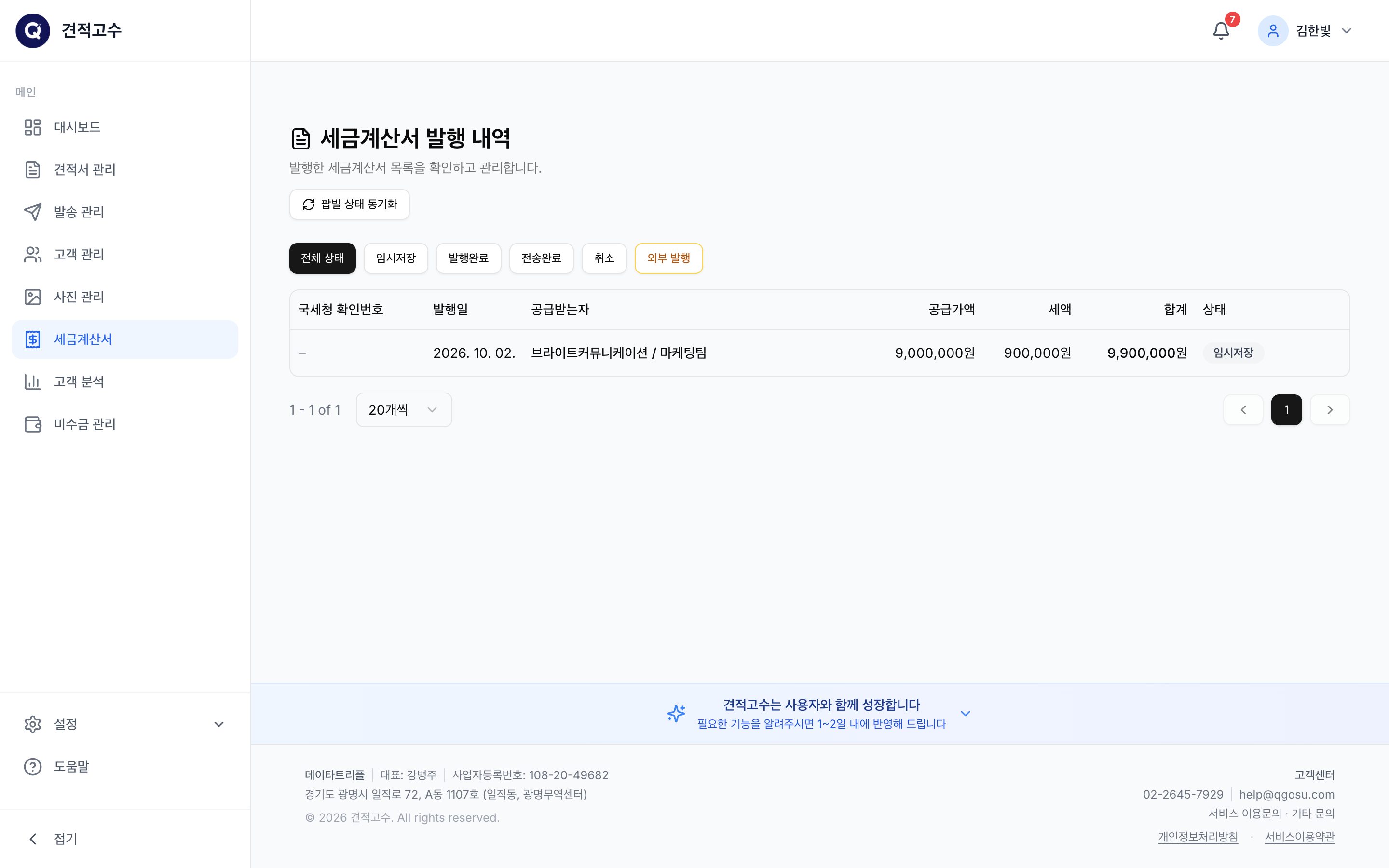This screenshot has width=1389, height=868.
Task: Click 9,000,000원 supply amount cell
Action: 934,353
